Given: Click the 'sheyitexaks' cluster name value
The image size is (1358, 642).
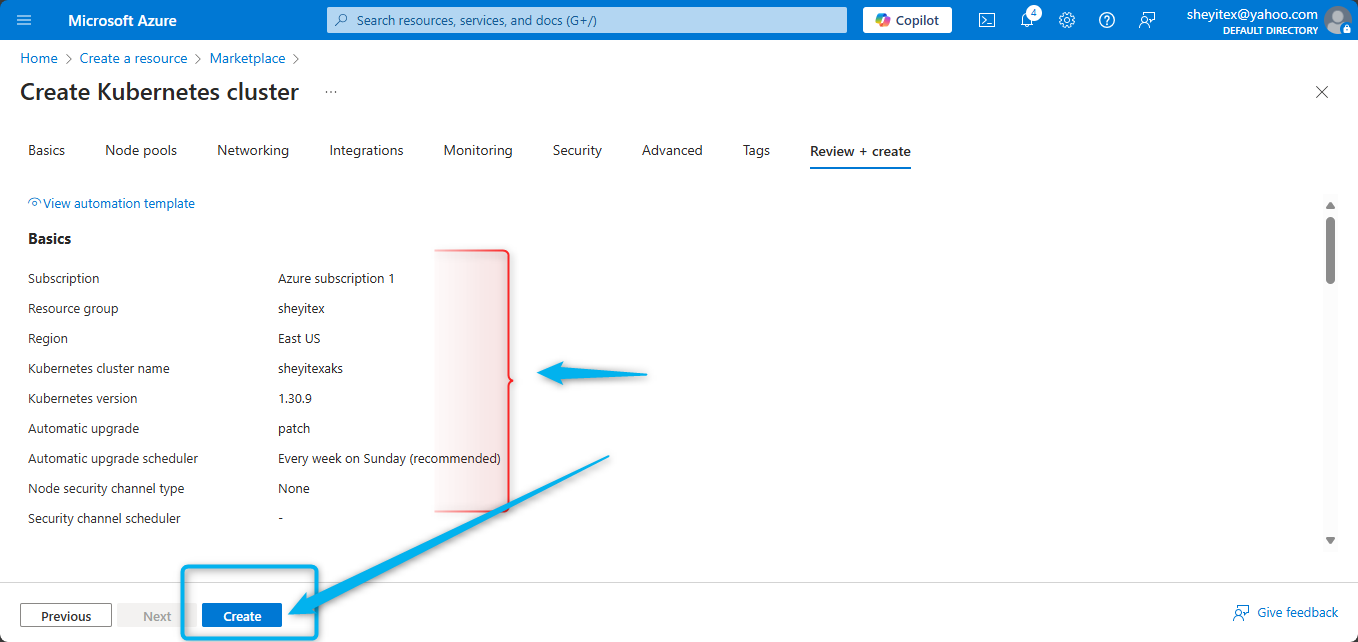Looking at the screenshot, I should pos(310,369).
